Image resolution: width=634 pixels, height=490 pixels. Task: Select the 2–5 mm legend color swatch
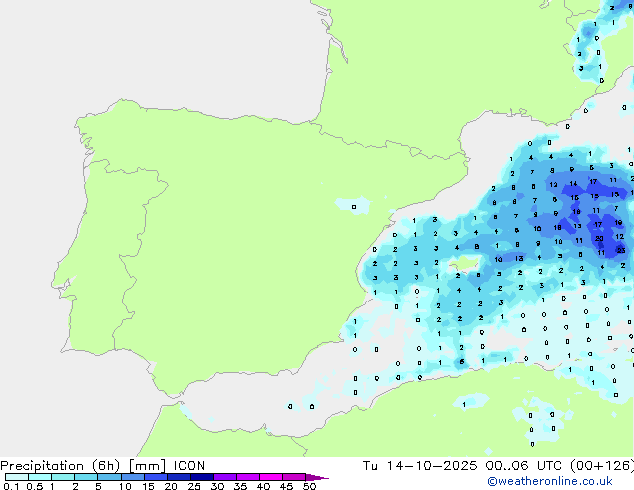pyautogui.click(x=86, y=477)
